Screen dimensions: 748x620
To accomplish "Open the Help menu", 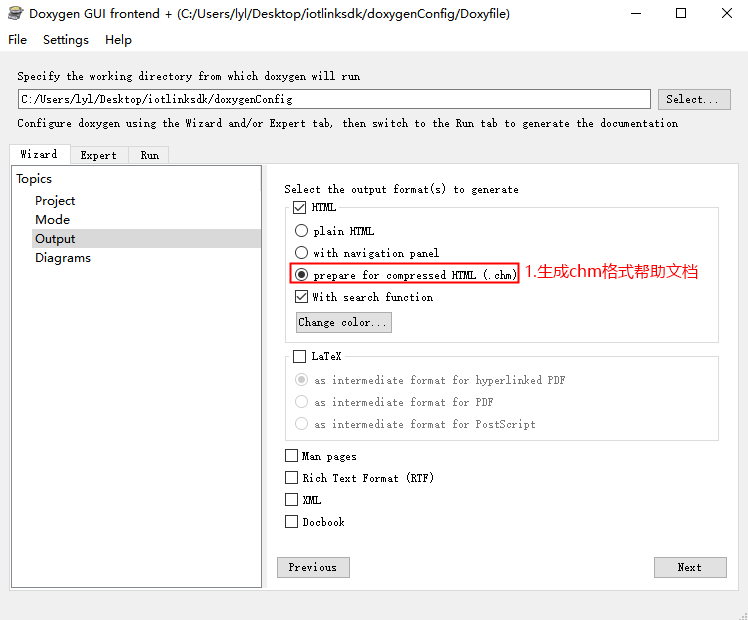I will (x=118, y=40).
